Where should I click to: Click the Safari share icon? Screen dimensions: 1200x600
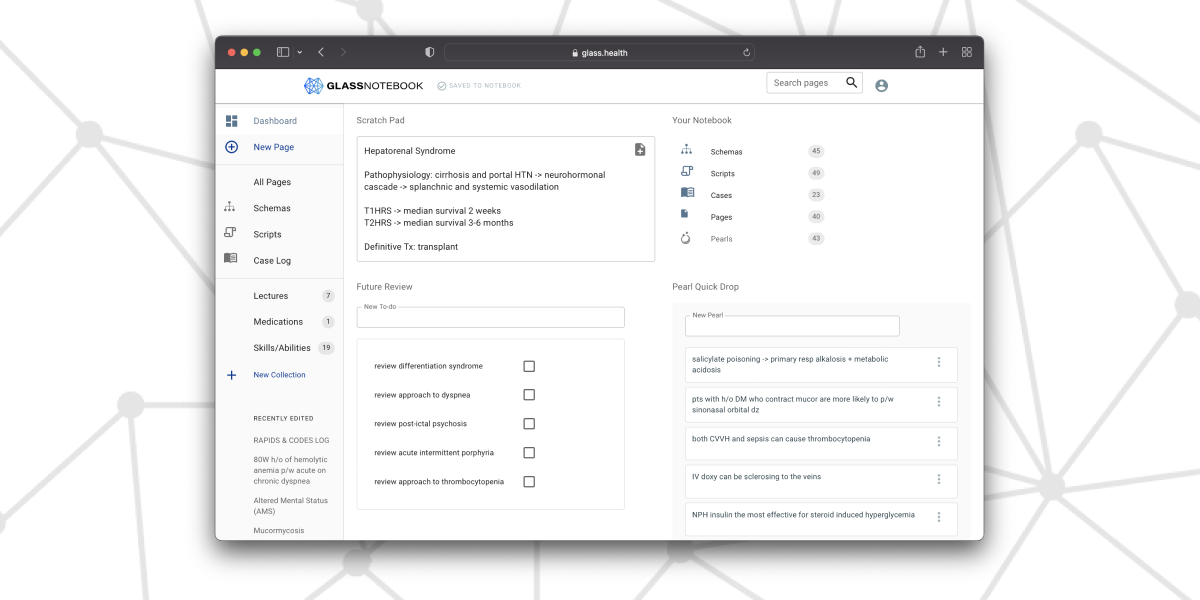[920, 52]
